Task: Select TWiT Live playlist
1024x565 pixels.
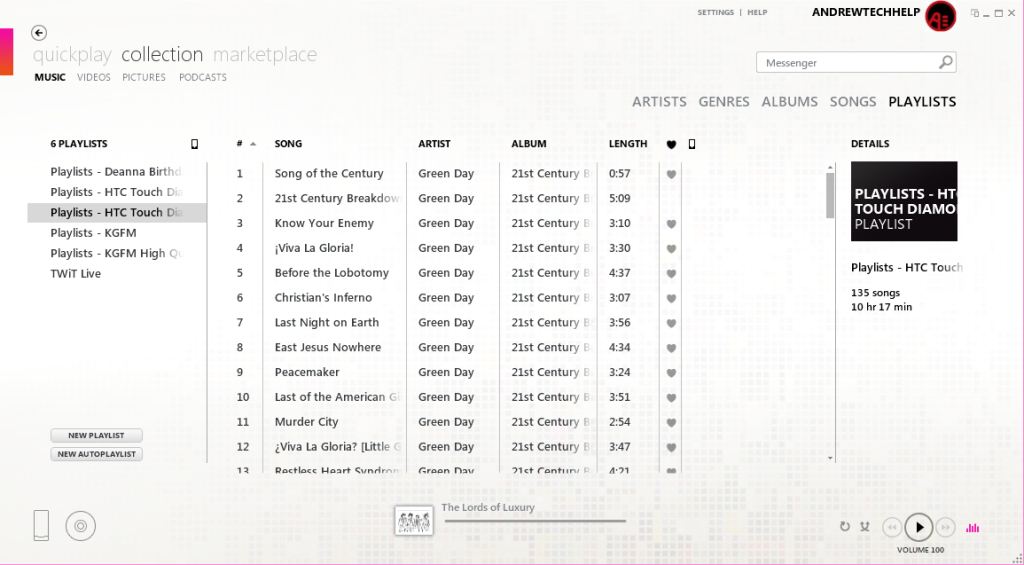Action: [x=116, y=274]
